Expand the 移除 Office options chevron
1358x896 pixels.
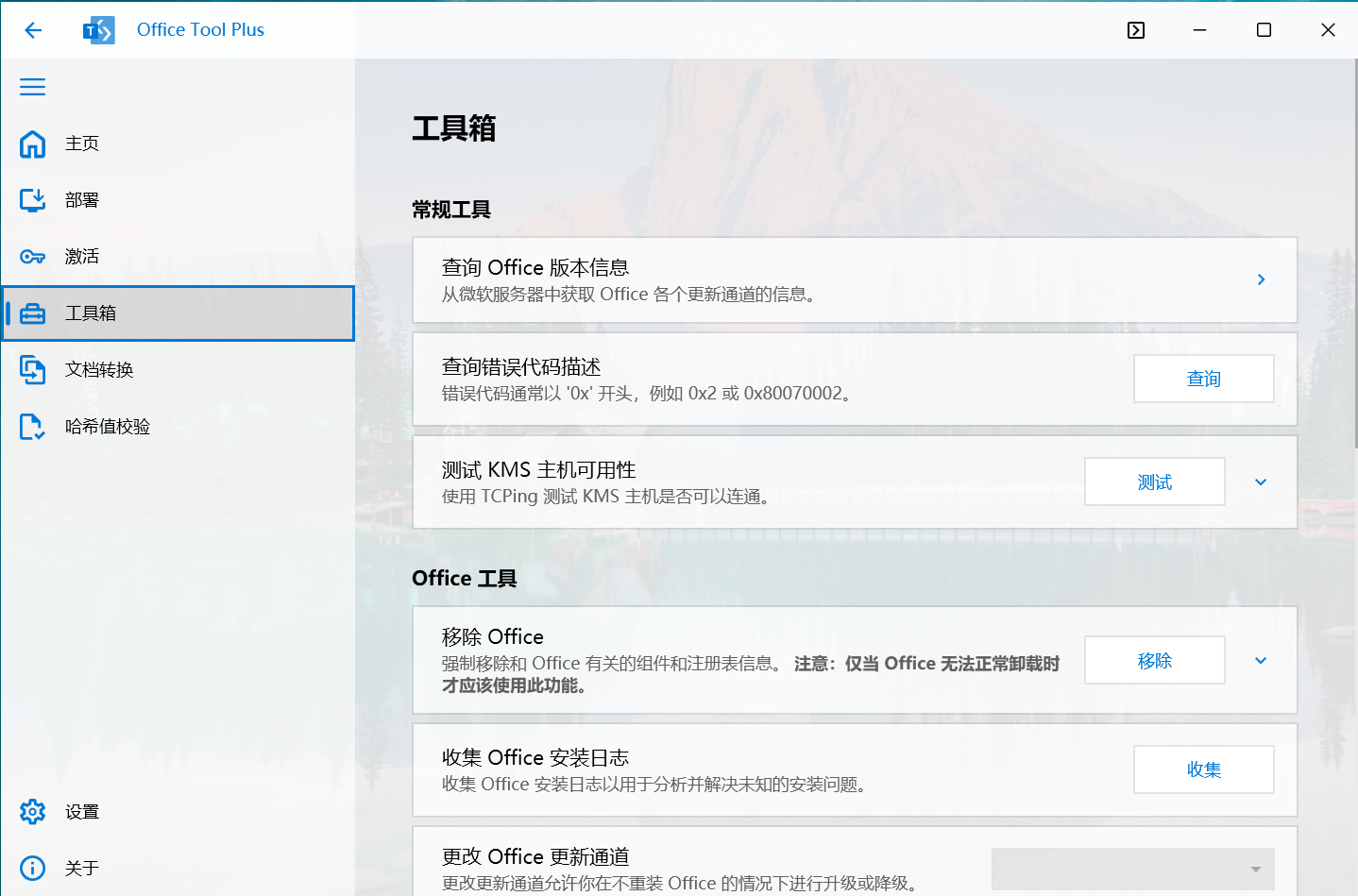pos(1261,660)
